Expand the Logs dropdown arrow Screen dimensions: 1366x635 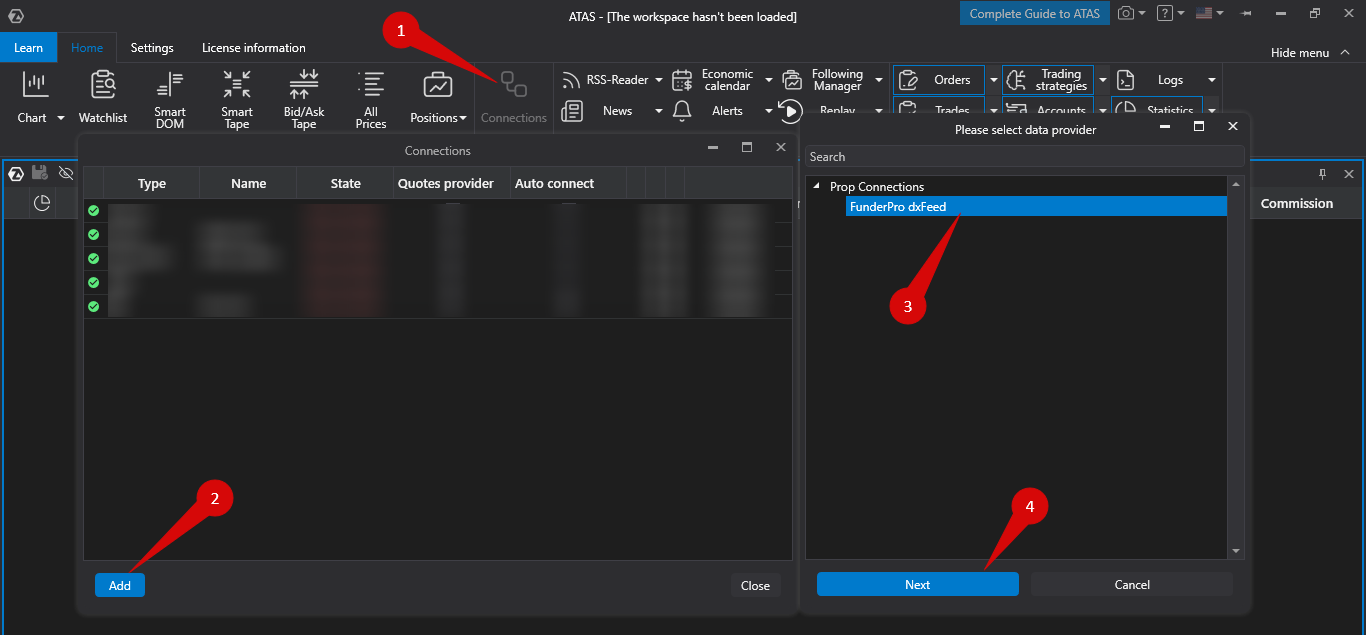click(x=1212, y=80)
